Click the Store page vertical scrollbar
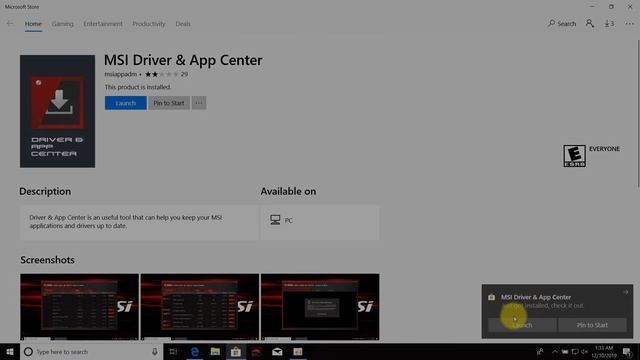Viewport: 640px width, 360px height. point(638,114)
